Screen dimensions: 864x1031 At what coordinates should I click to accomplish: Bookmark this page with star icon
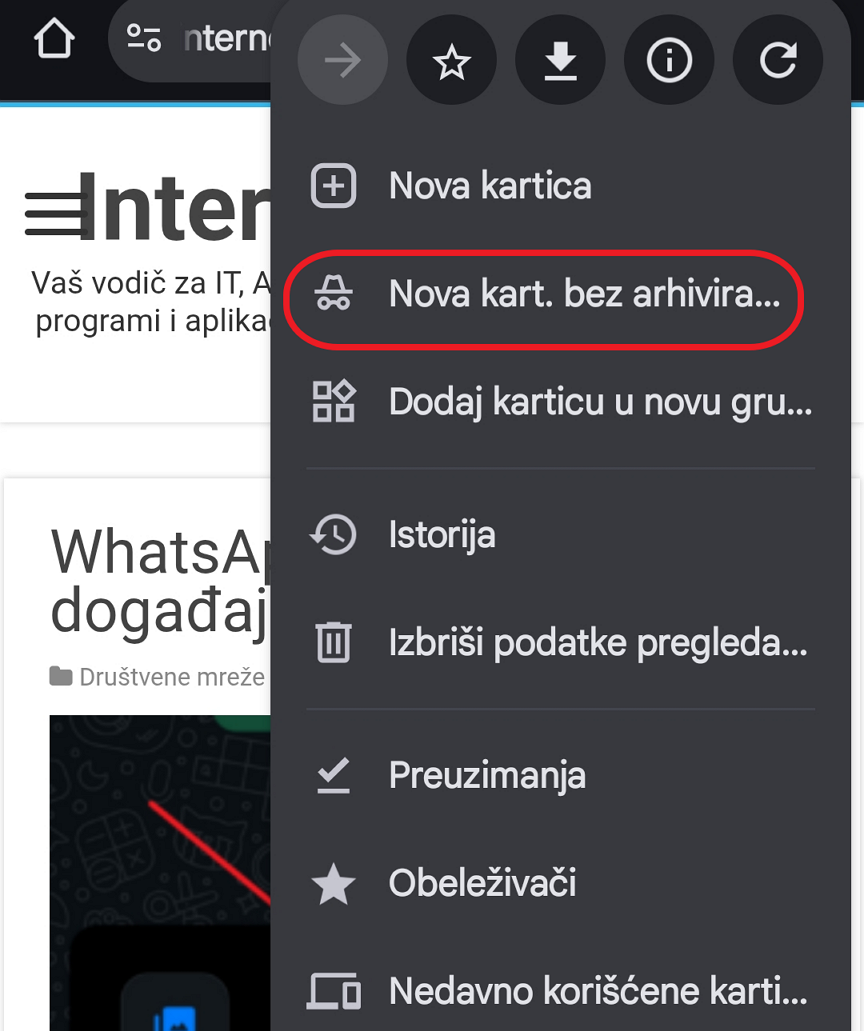point(452,60)
